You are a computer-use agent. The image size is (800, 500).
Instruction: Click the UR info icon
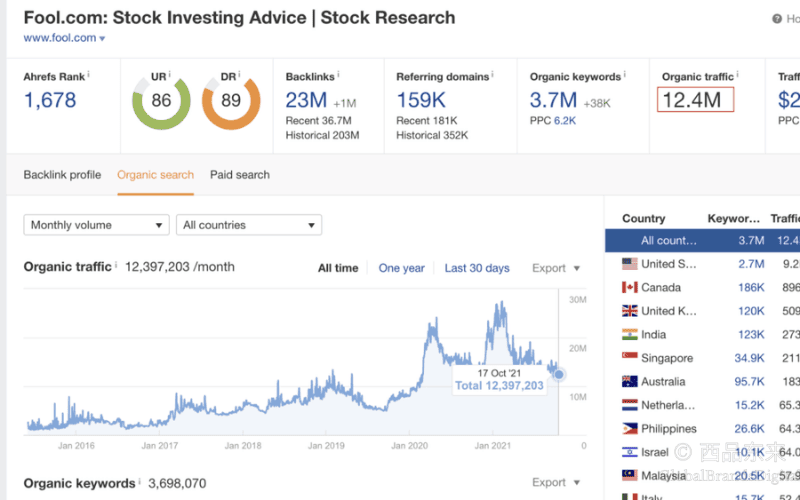pos(169,74)
